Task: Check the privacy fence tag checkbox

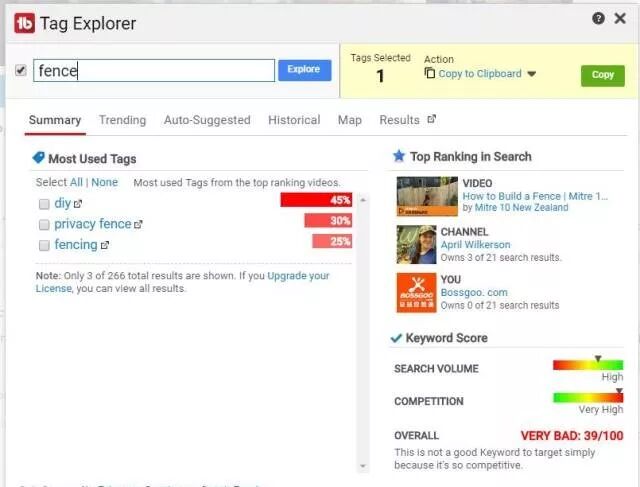Action: (44, 225)
